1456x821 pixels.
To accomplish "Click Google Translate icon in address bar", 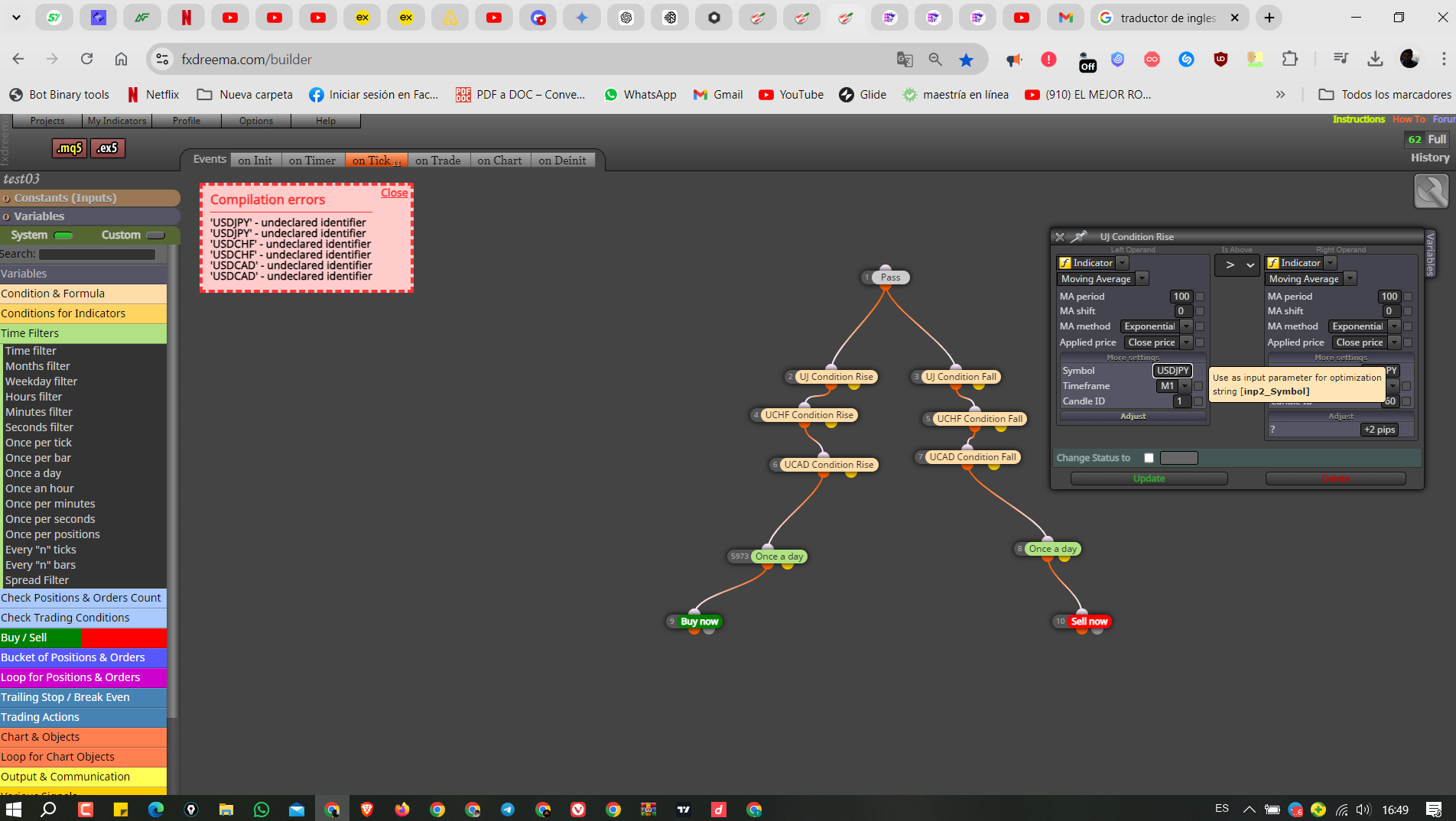I will 904,60.
